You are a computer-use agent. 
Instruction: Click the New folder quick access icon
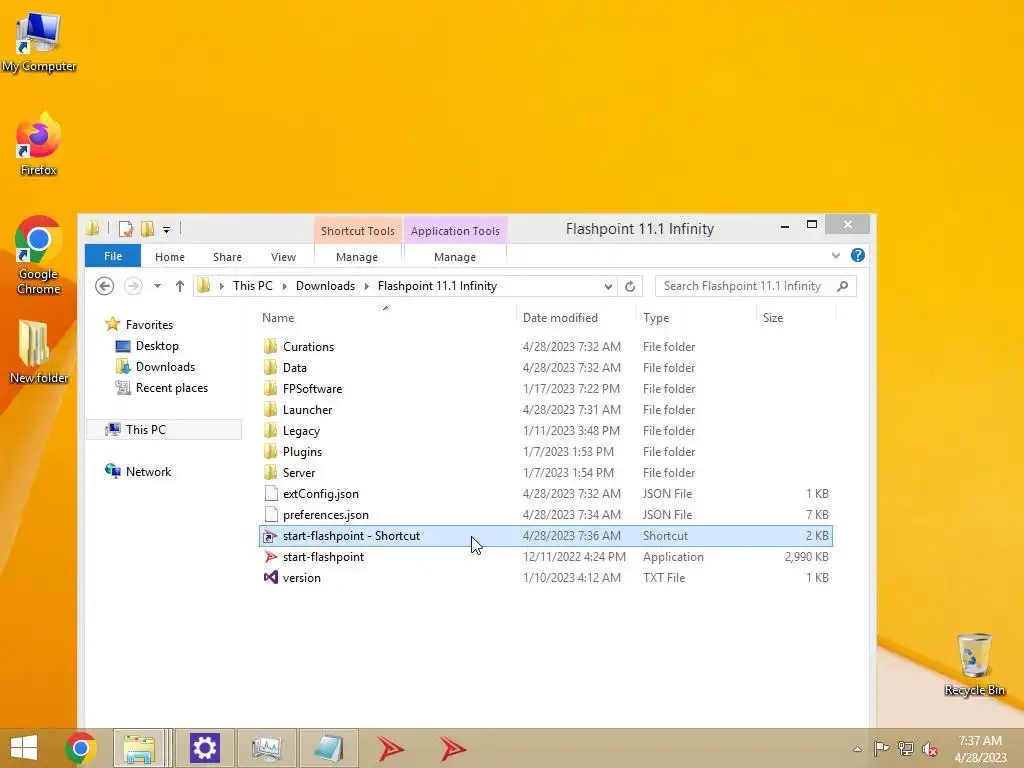148,229
